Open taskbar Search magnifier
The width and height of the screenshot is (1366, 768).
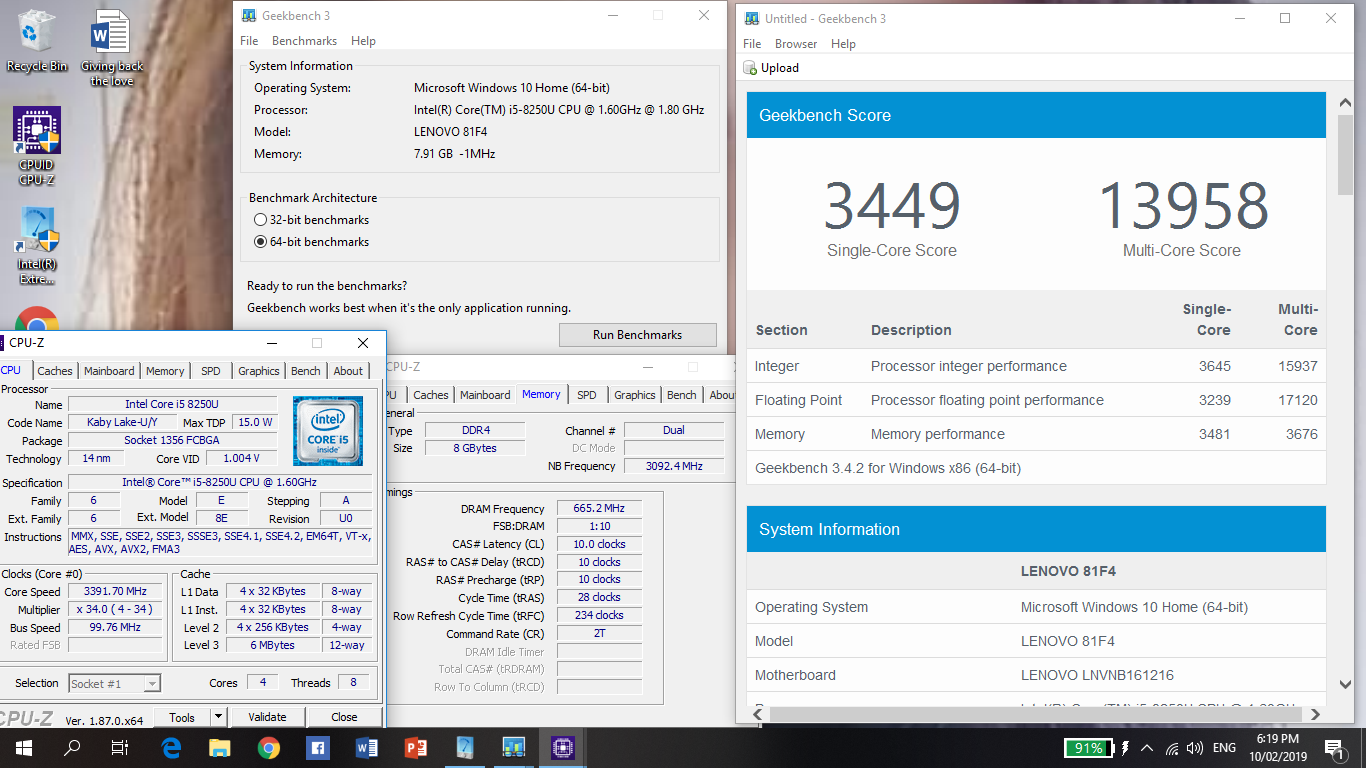point(72,747)
